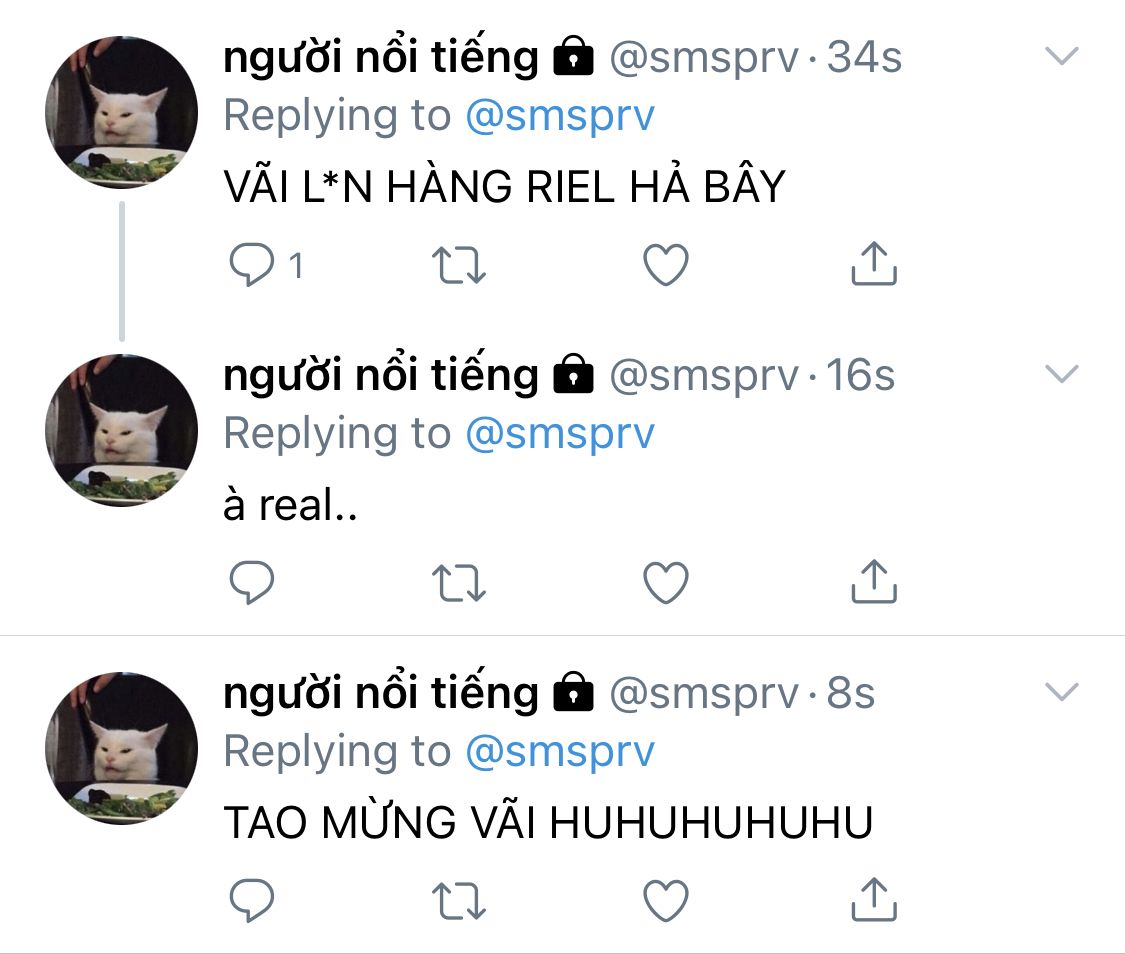1125x954 pixels.
Task: Retweet the 'à real..' tweet
Action: 458,582
